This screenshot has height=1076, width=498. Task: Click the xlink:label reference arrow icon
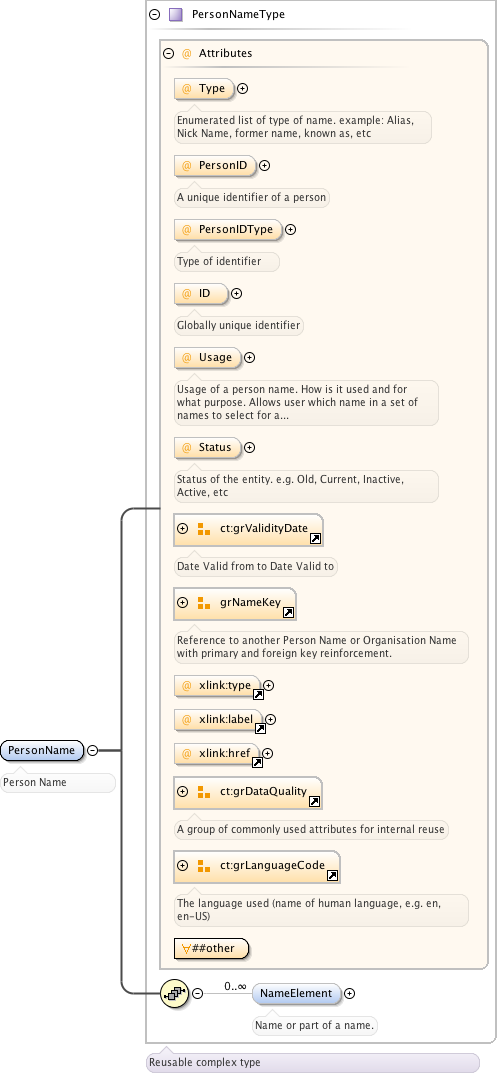tap(260, 729)
